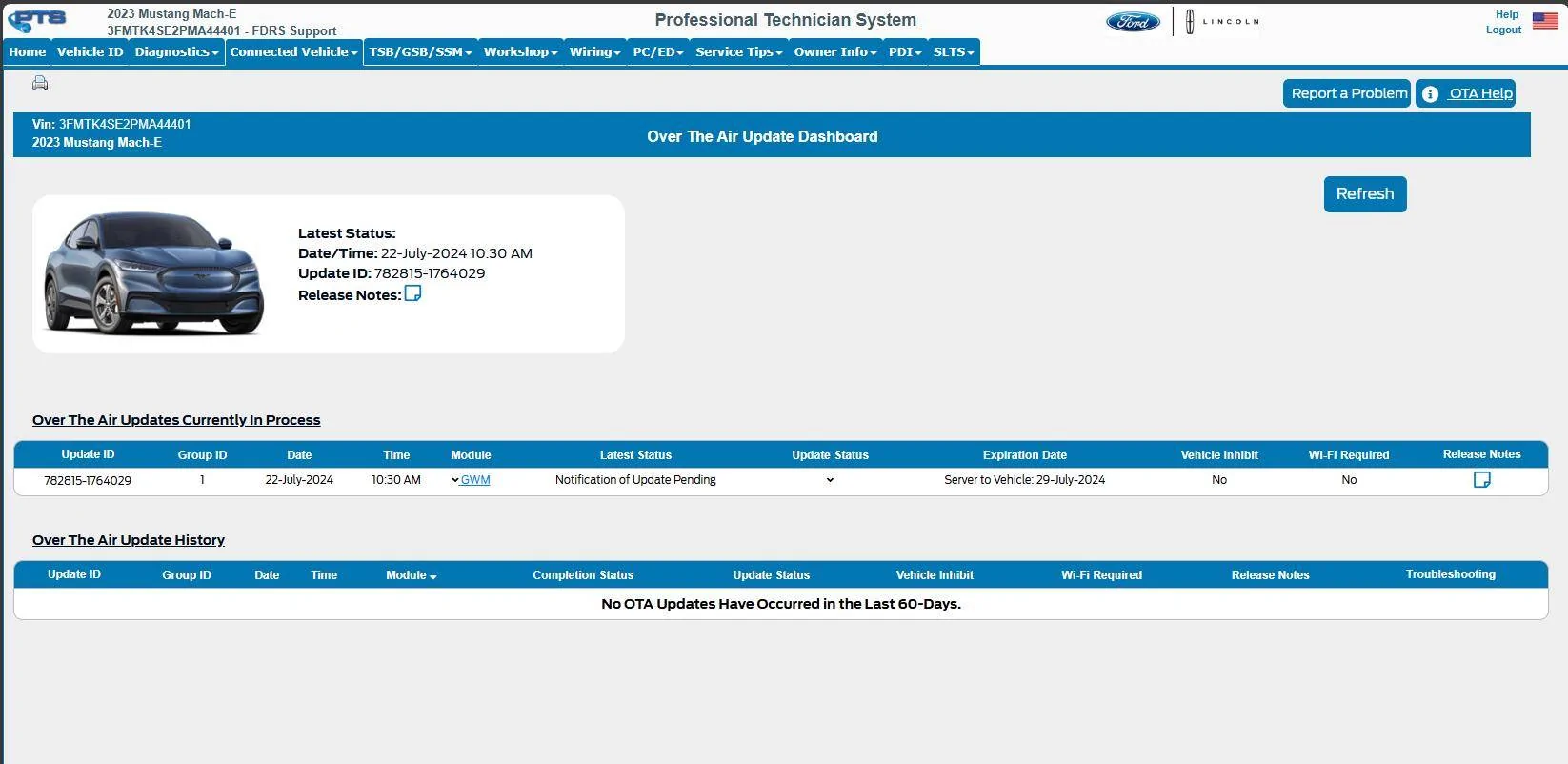Click the Mustang Mach-E vehicle image
1568x764 pixels.
pos(153,273)
